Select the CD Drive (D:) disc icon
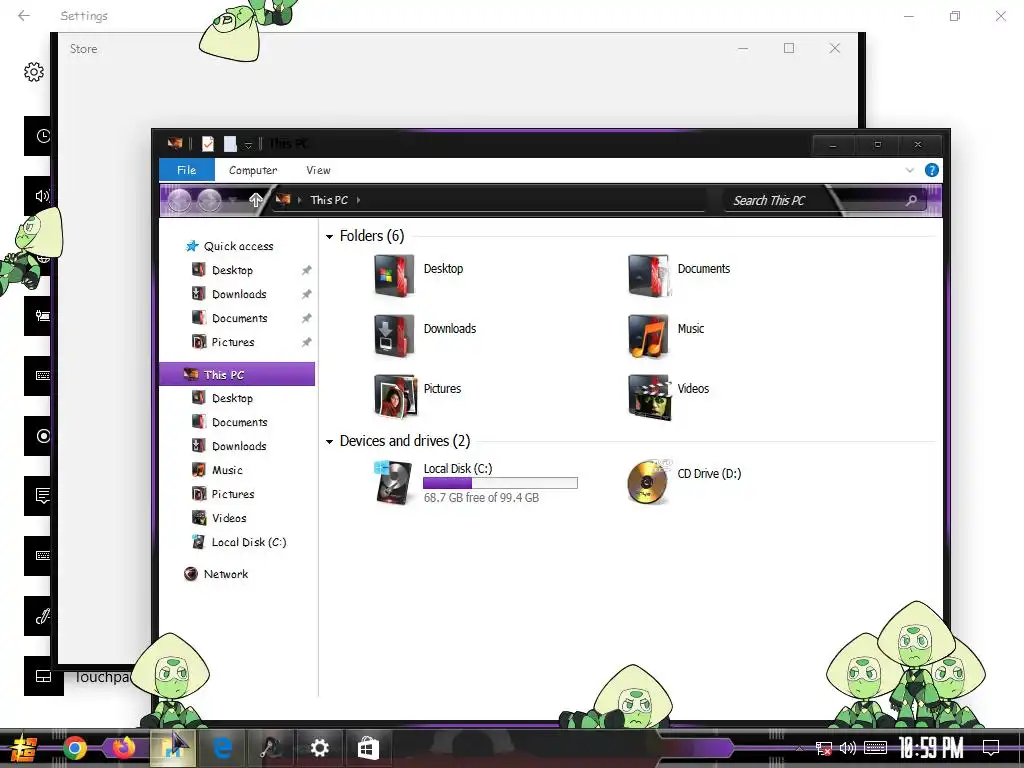 coord(649,482)
